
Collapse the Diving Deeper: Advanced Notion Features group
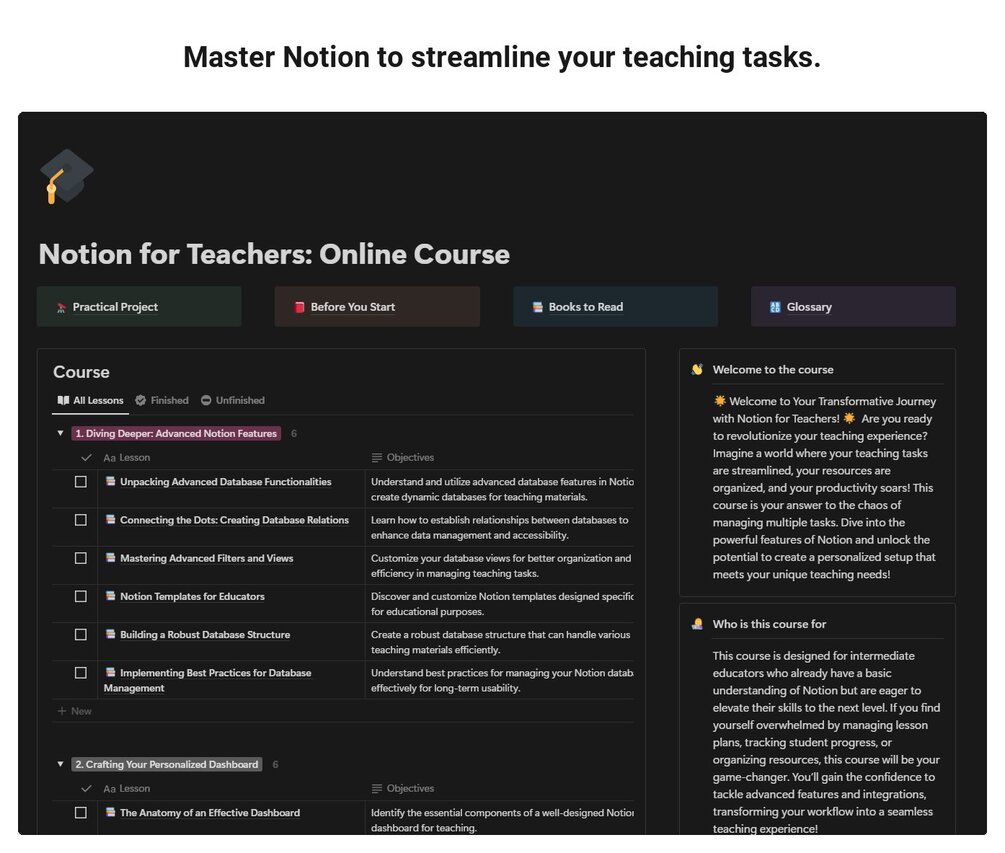(60, 434)
